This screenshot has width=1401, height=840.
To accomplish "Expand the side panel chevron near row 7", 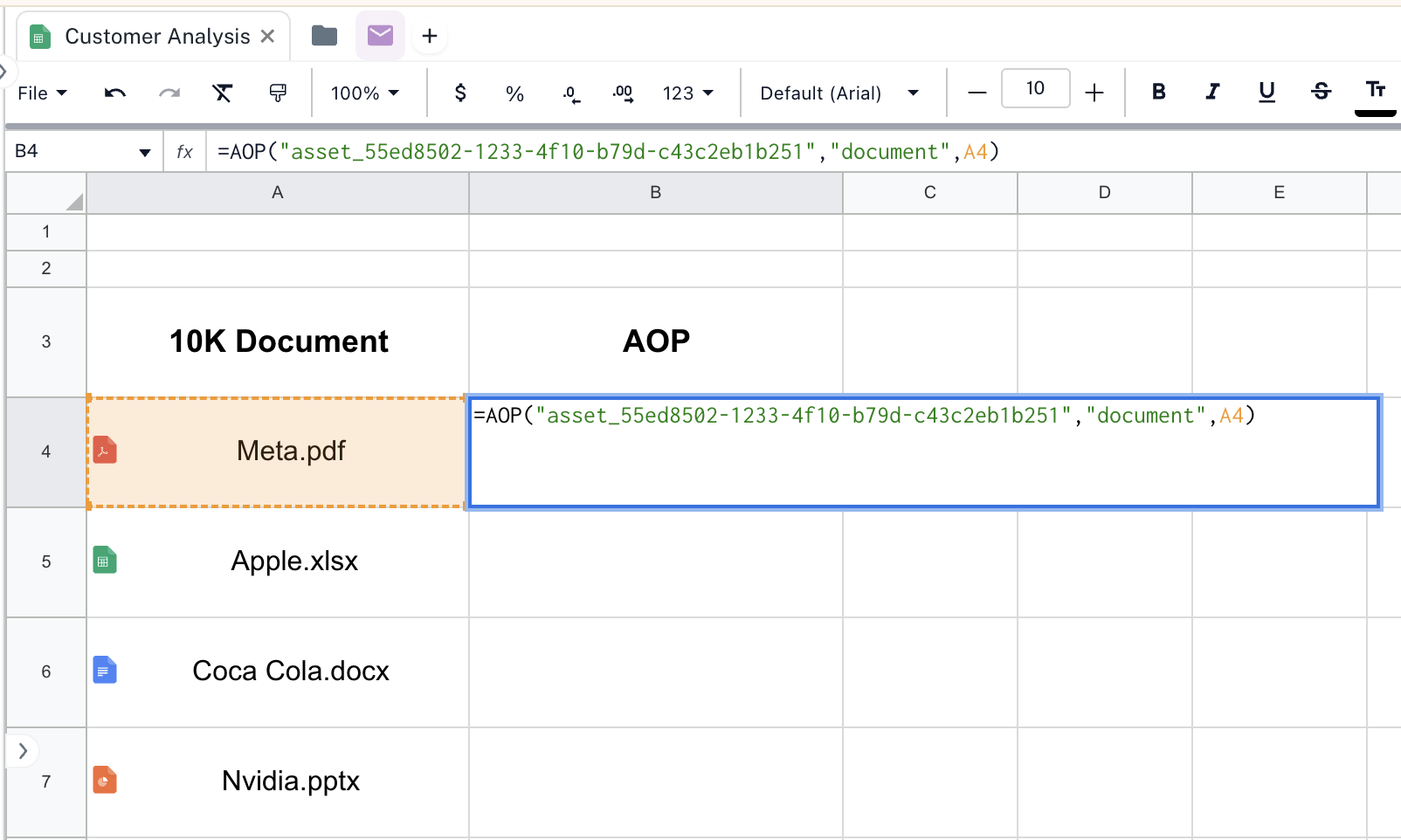I will tap(23, 751).
